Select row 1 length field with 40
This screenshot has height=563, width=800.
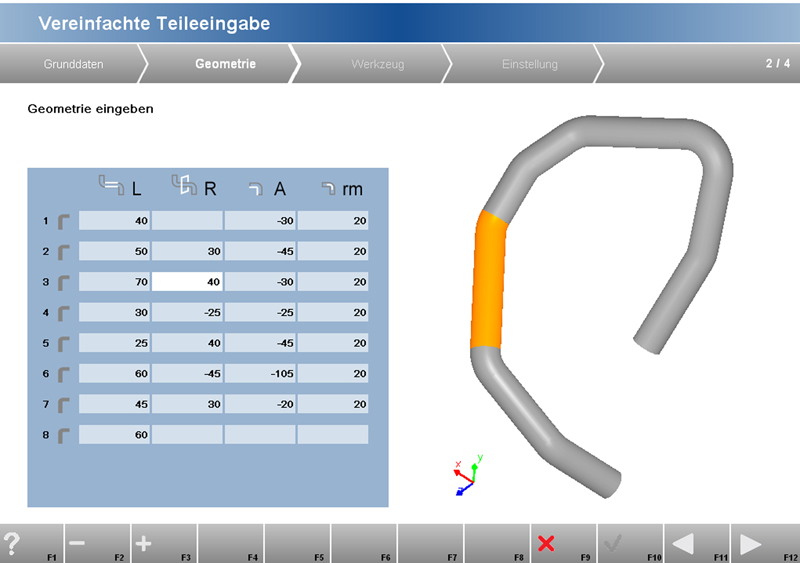(x=114, y=221)
